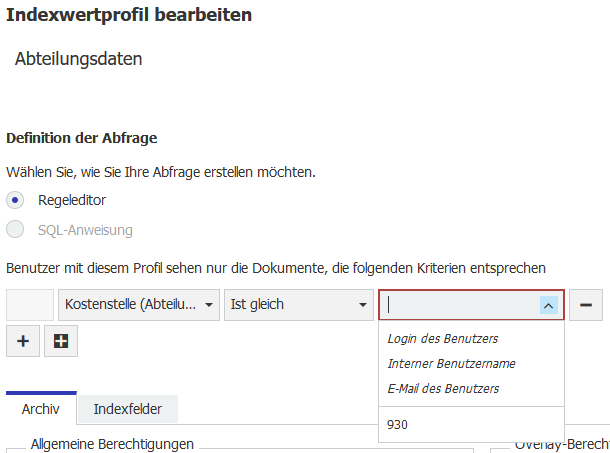Select the Regeleditor radio button
Viewport: 610px width, 453px height.
[16, 200]
